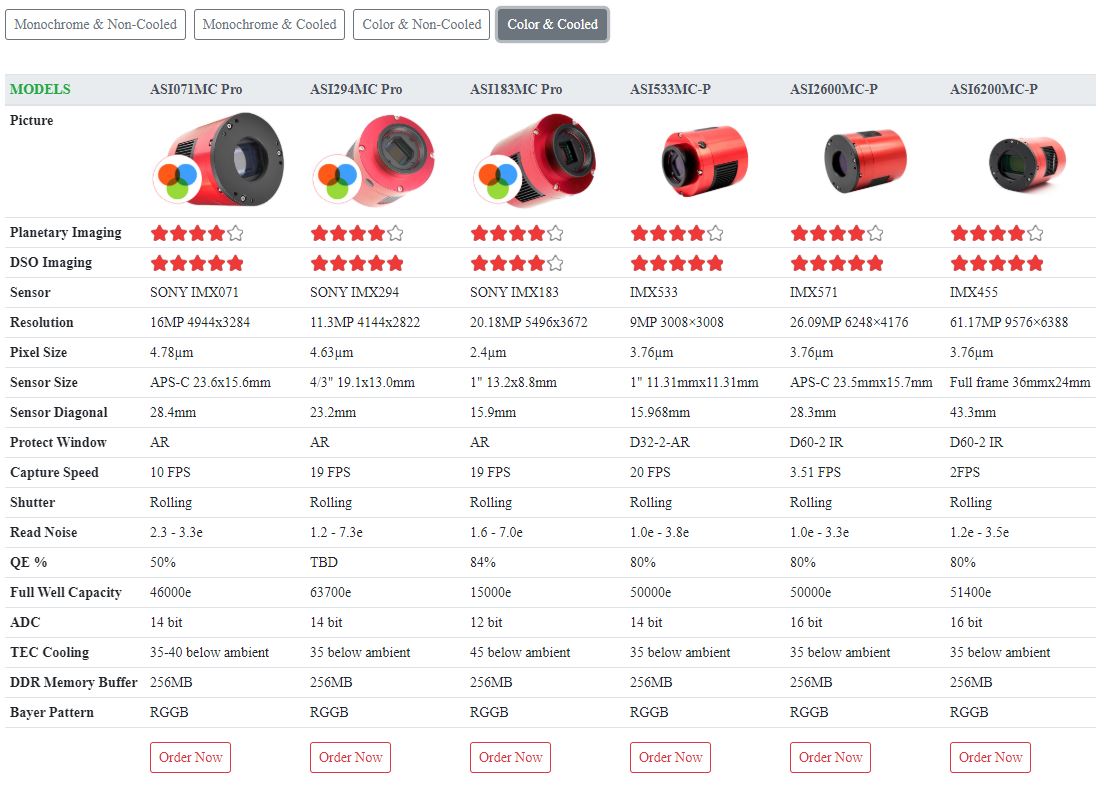1106x791 pixels.
Task: Click the 35-40 below ambient cooling value
Action: pos(209,652)
